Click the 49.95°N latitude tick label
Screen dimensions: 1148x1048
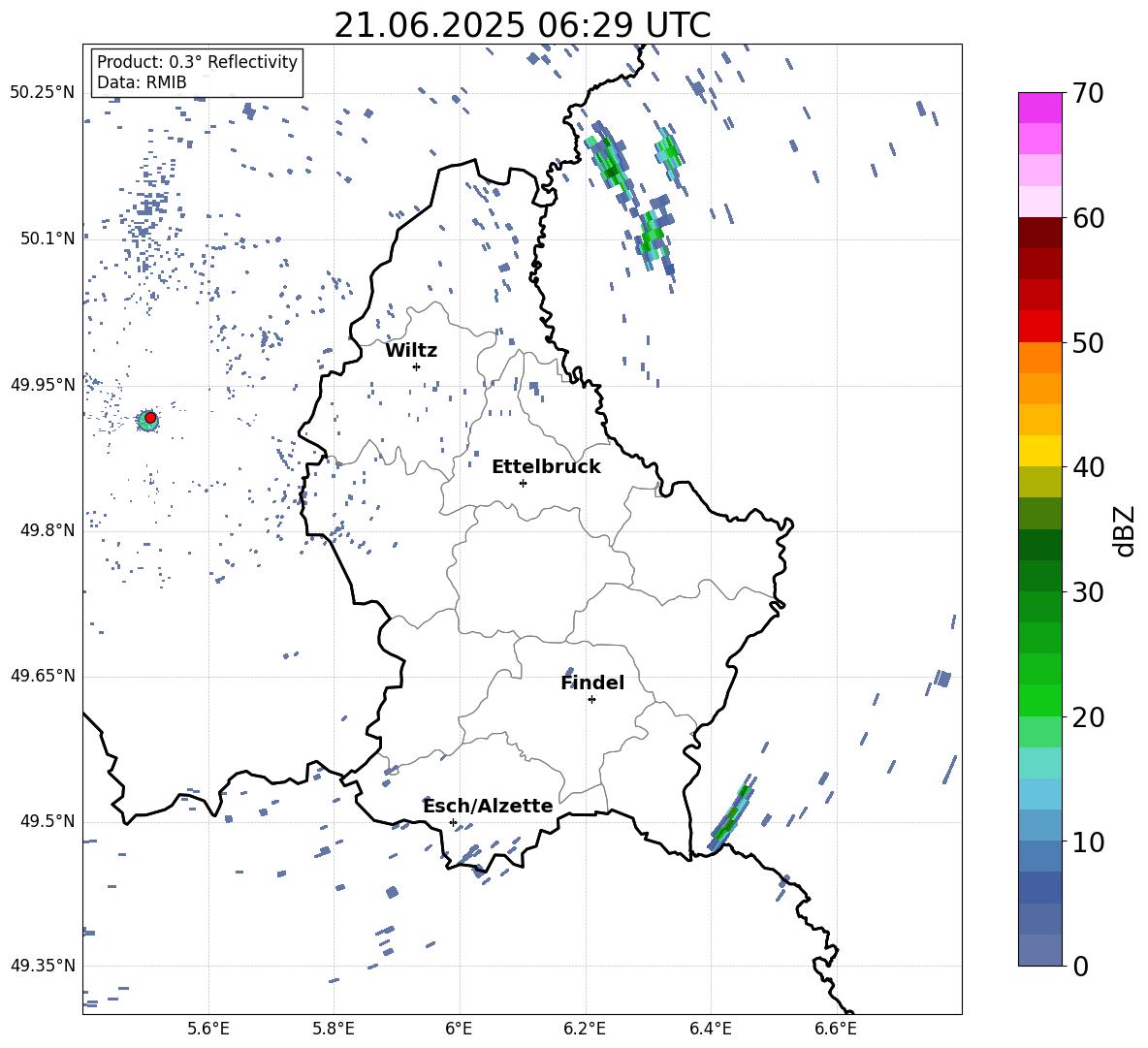click(43, 384)
